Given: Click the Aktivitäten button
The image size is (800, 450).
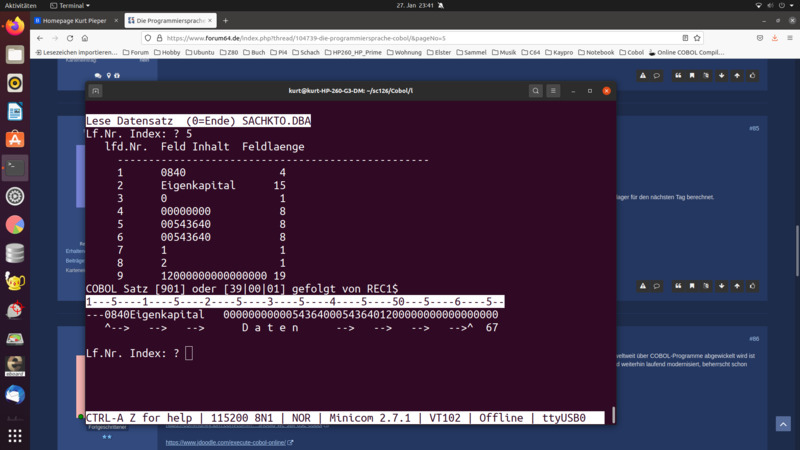Looking at the screenshot, I should [x=20, y=5].
